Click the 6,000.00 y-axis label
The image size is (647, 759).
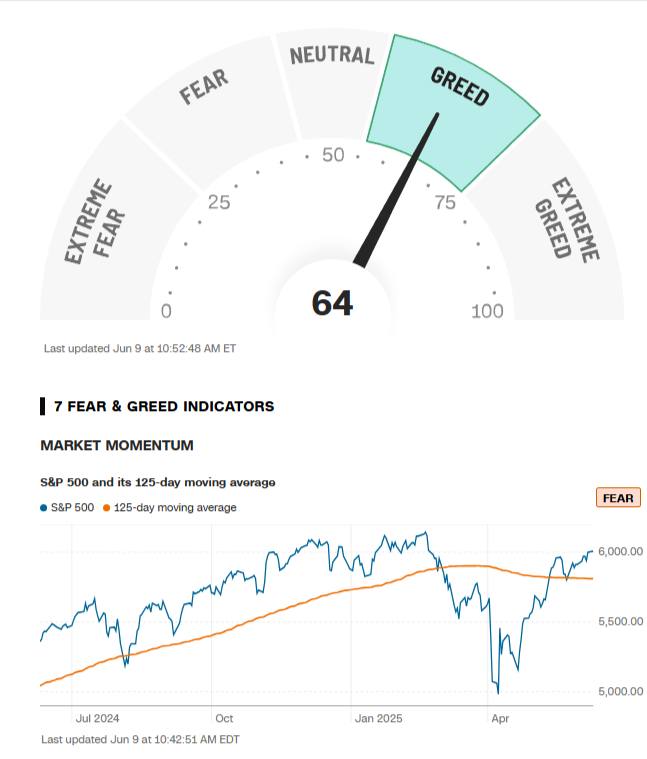[x=620, y=551]
